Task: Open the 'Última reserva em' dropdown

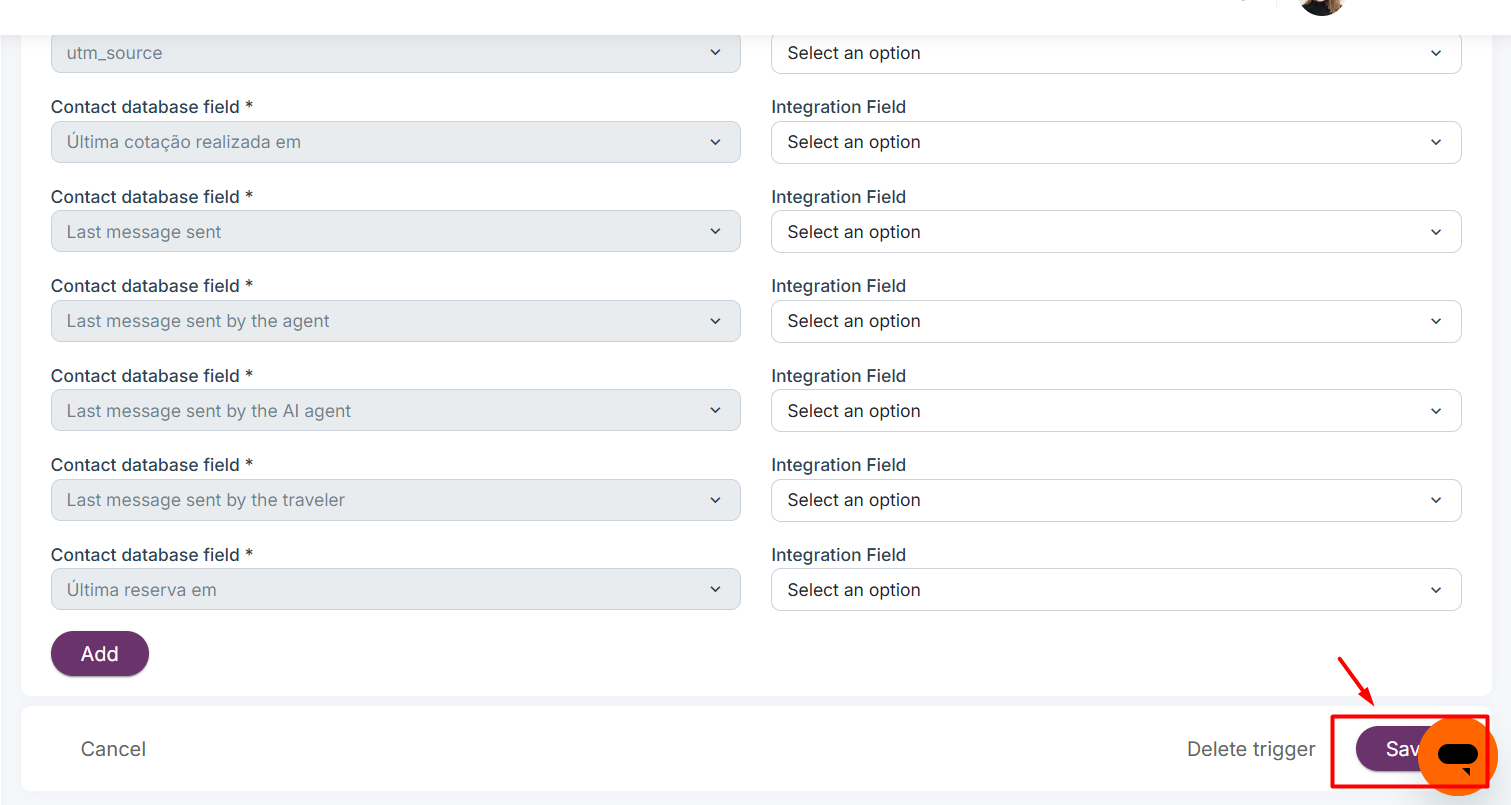Action: pyautogui.click(x=396, y=590)
